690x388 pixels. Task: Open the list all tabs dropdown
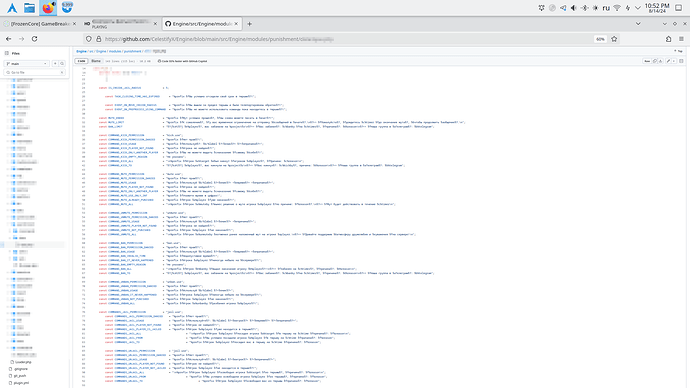[x=638, y=24]
